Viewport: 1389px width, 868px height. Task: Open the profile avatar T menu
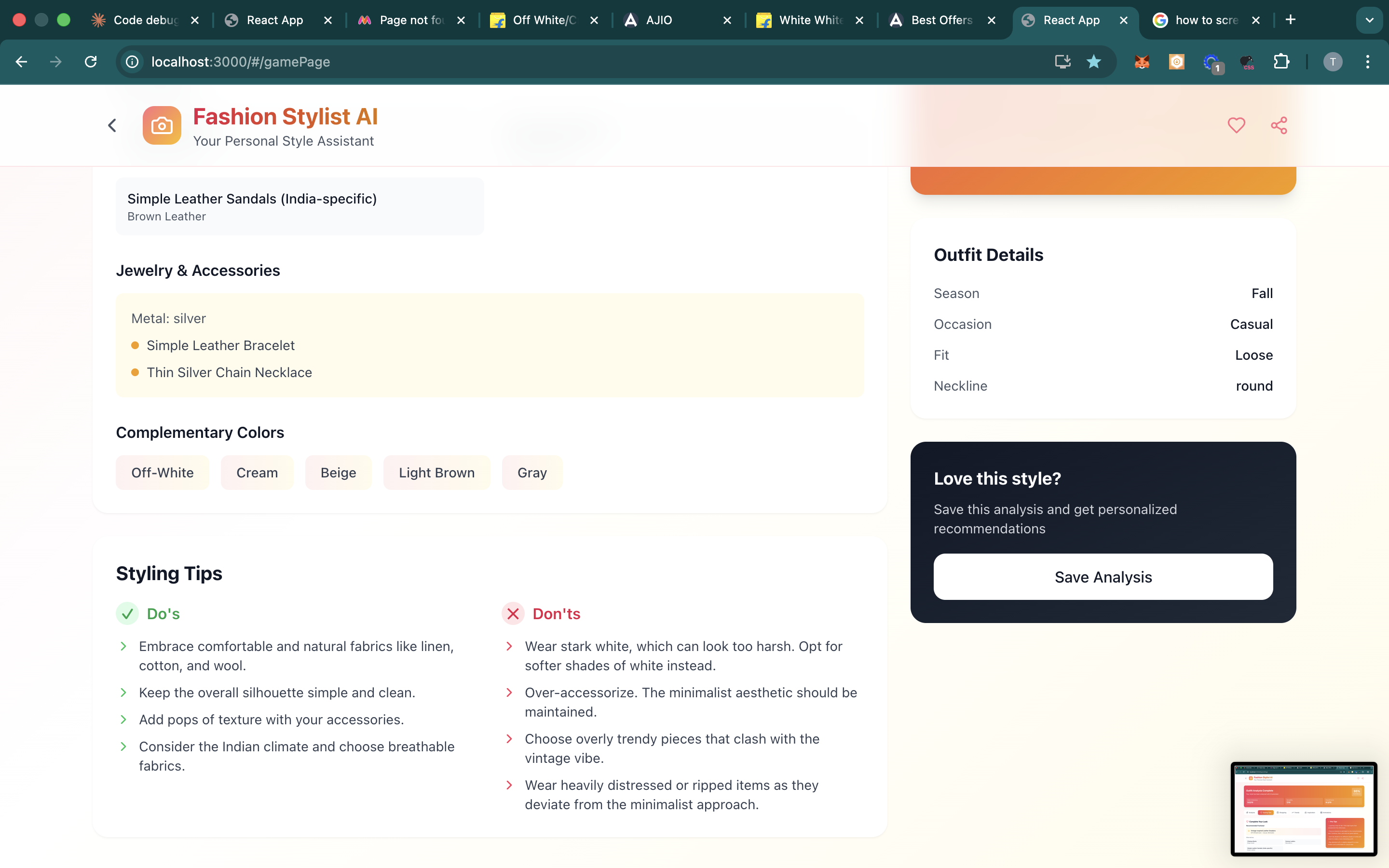[x=1333, y=61]
